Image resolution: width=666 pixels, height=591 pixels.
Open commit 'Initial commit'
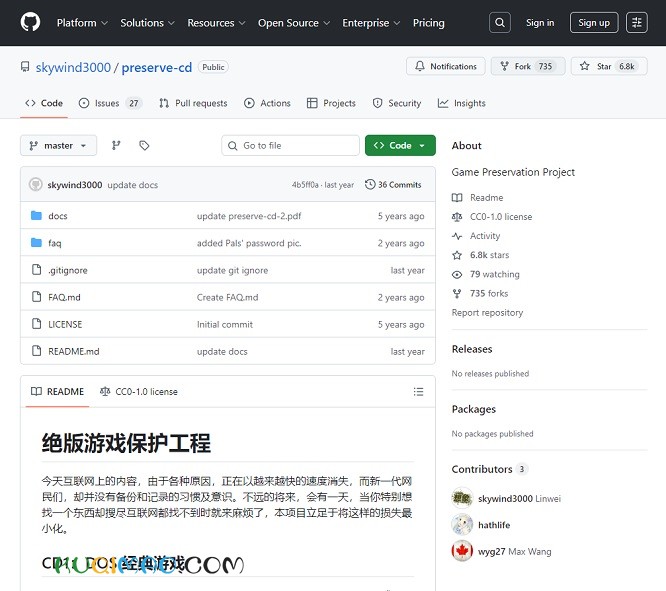click(x=225, y=324)
